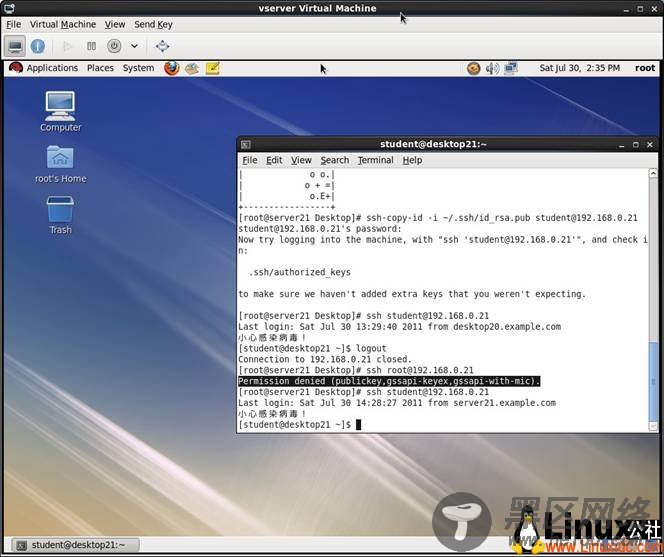Launch the mail client panel icon
Screen dimensions: 664x557
click(x=192, y=68)
